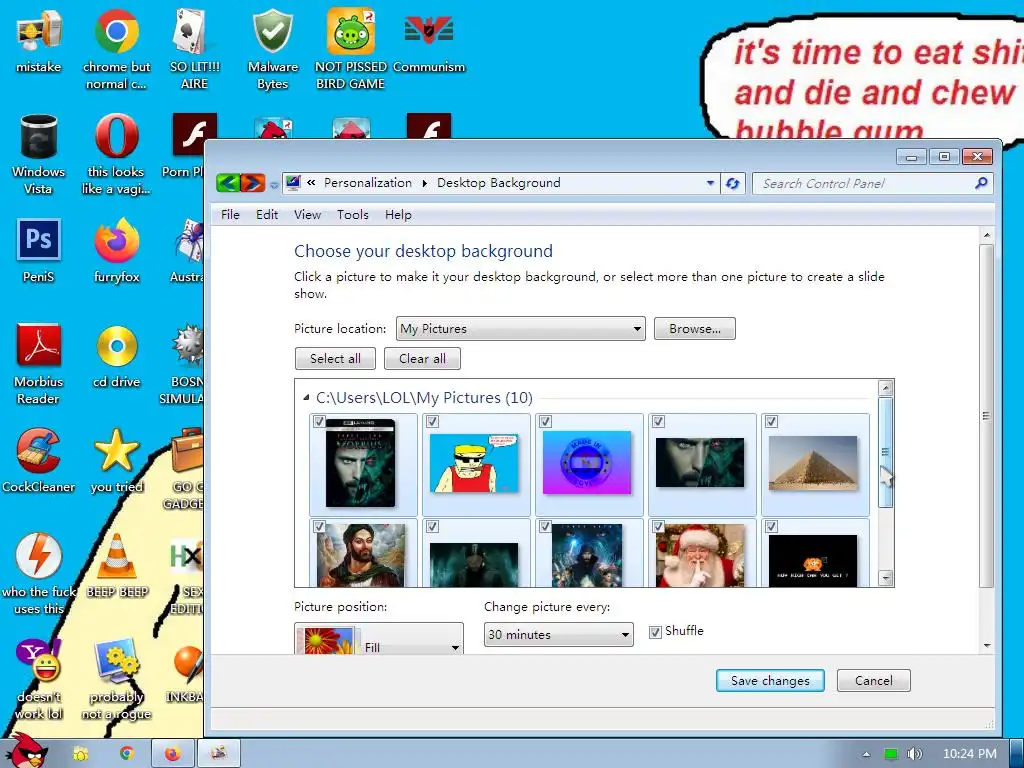
Task: Open the Morbius Reader desktop icon
Action: 39,364
